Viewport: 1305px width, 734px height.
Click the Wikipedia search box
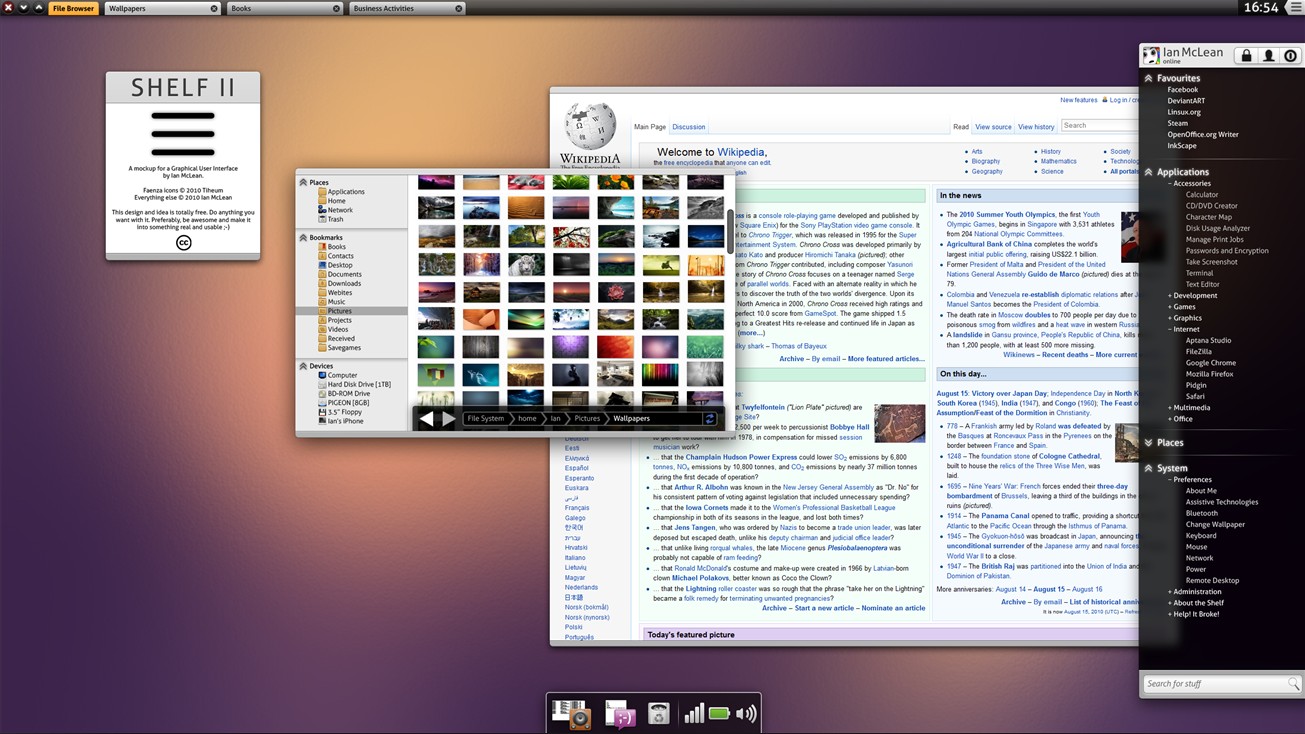coord(1099,126)
